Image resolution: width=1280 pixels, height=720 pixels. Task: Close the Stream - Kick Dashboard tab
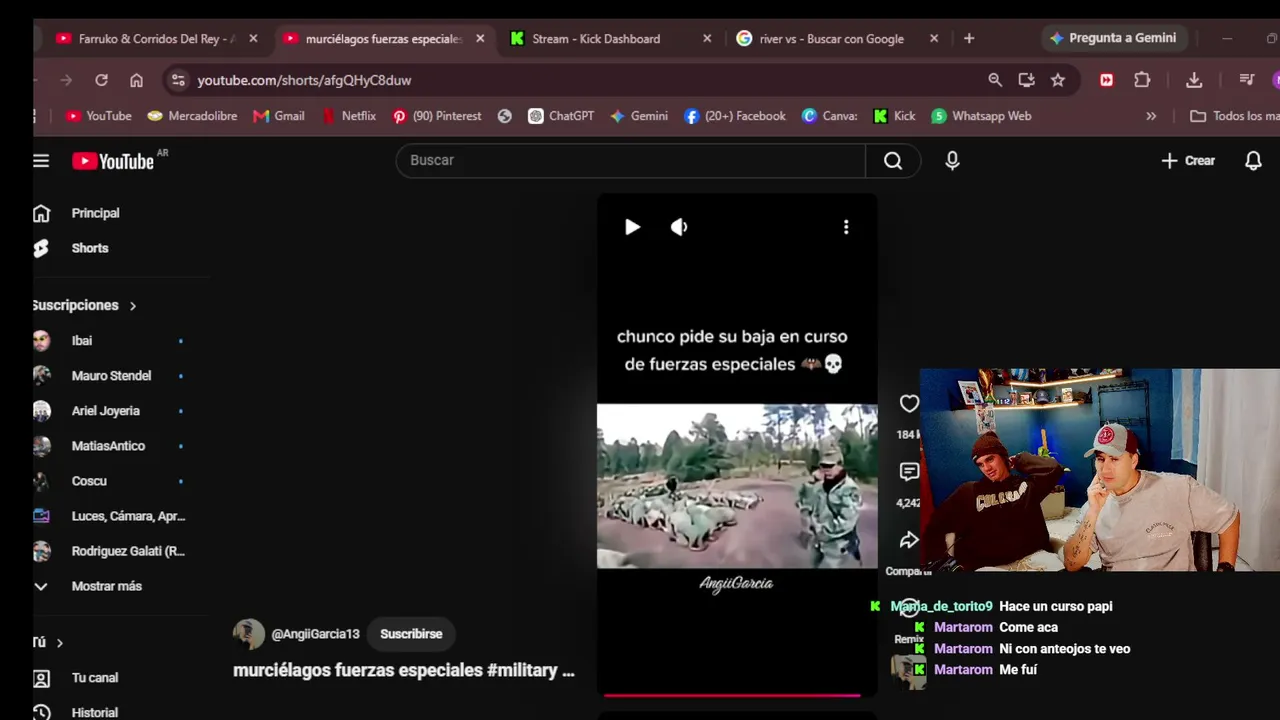707,39
